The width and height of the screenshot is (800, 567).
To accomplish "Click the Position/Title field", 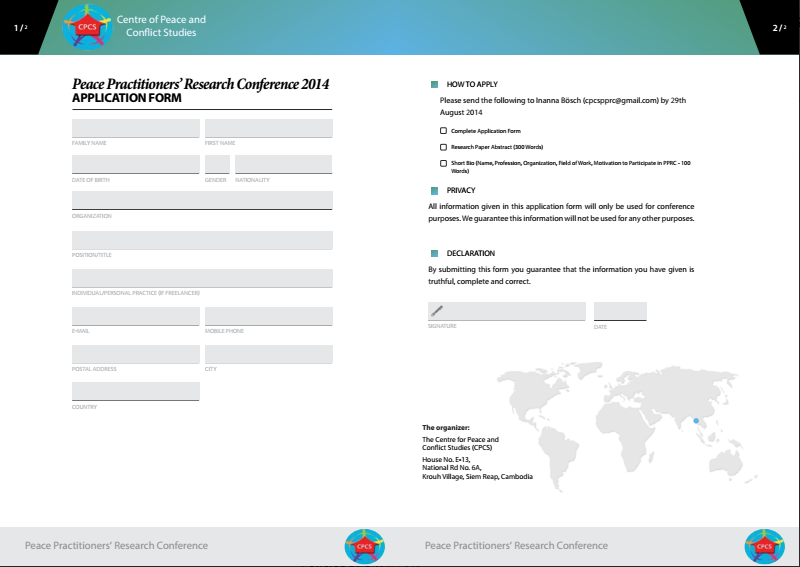I will (x=202, y=240).
